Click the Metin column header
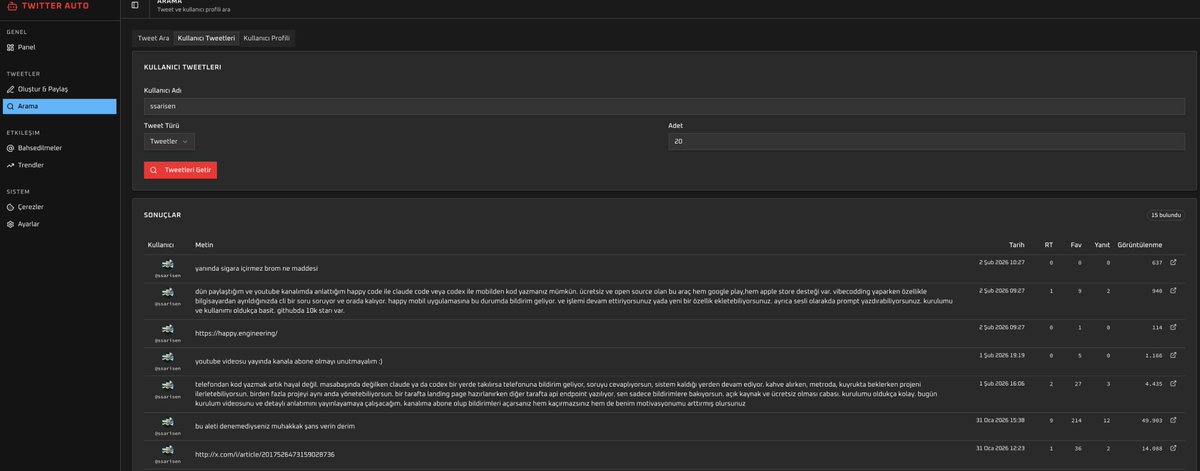Viewport: 1200px width, 471px height. (204, 244)
